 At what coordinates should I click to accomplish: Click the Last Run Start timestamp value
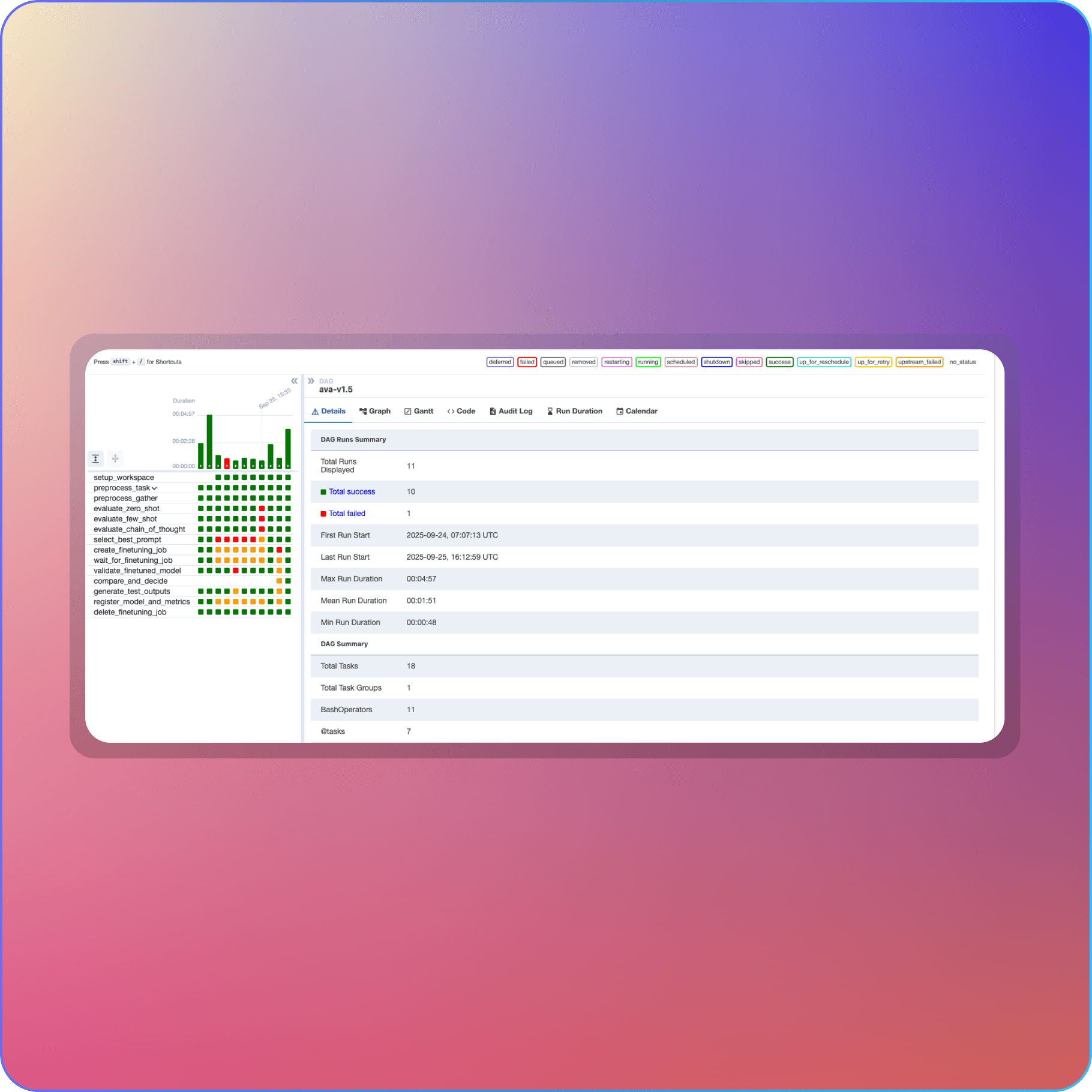(452, 557)
